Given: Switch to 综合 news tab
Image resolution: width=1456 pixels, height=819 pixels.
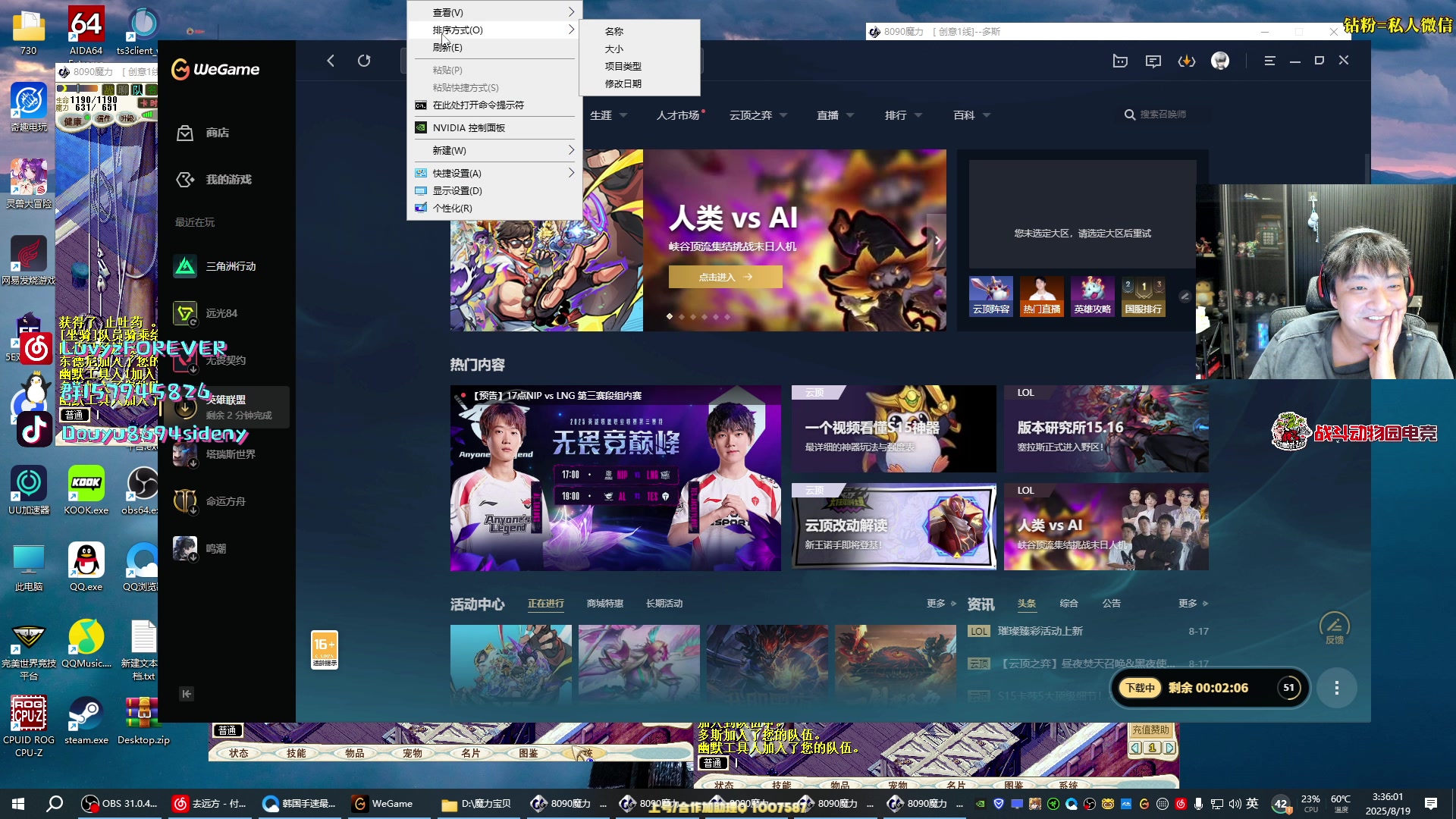Looking at the screenshot, I should (1068, 604).
